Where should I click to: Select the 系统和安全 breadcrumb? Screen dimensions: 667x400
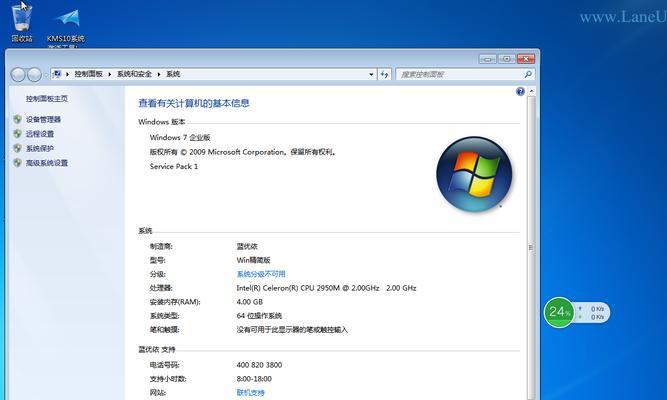click(134, 74)
